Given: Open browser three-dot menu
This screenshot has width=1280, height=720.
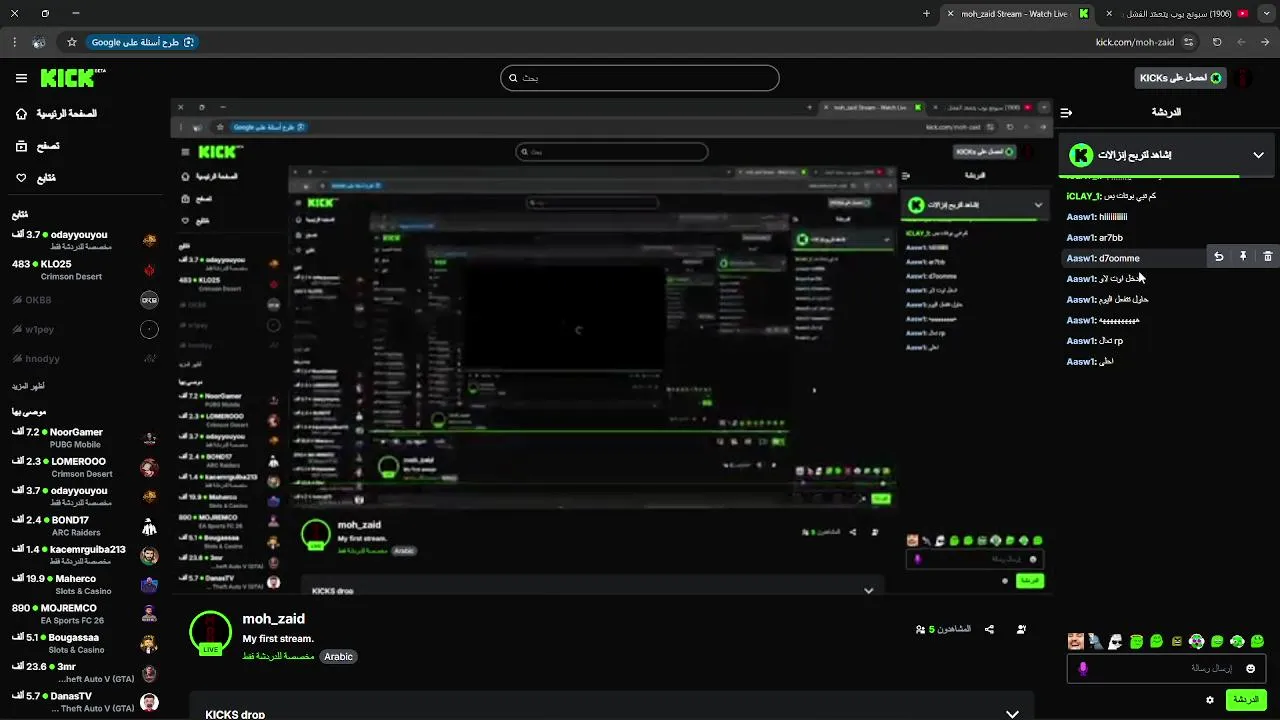Looking at the screenshot, I should 14,42.
